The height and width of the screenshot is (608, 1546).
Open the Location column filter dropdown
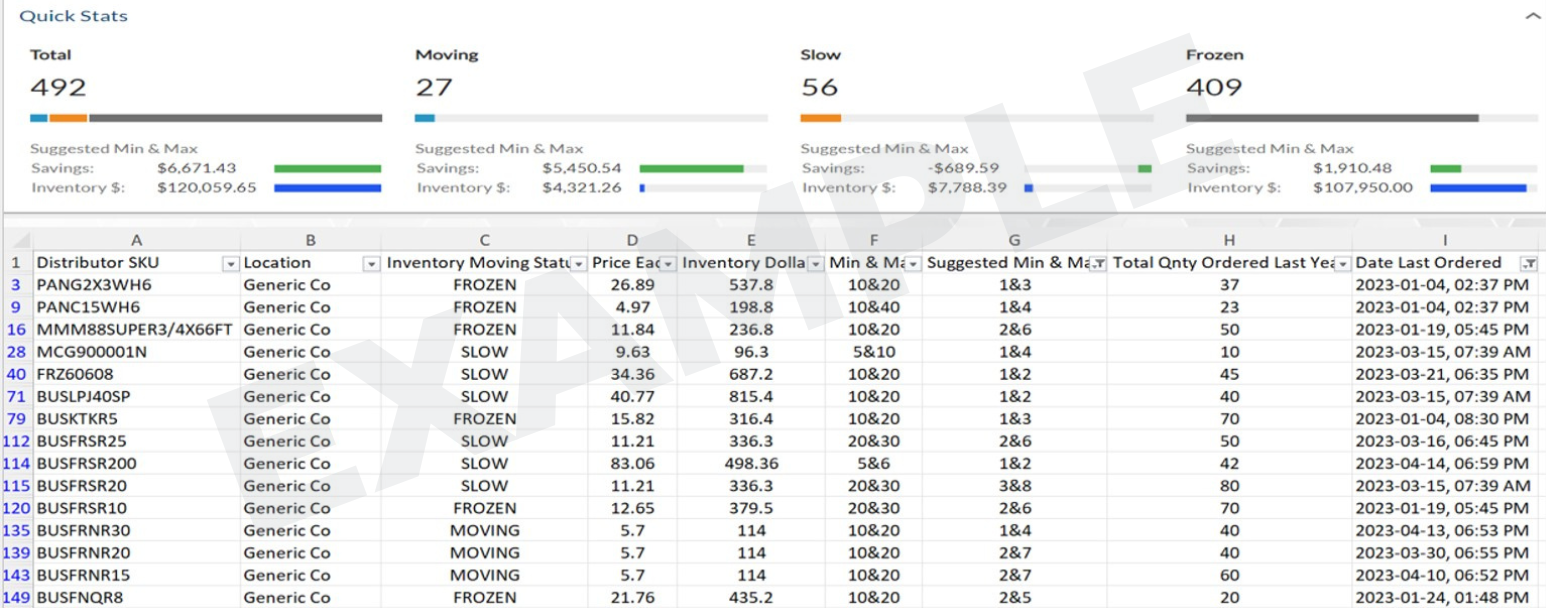(x=370, y=263)
